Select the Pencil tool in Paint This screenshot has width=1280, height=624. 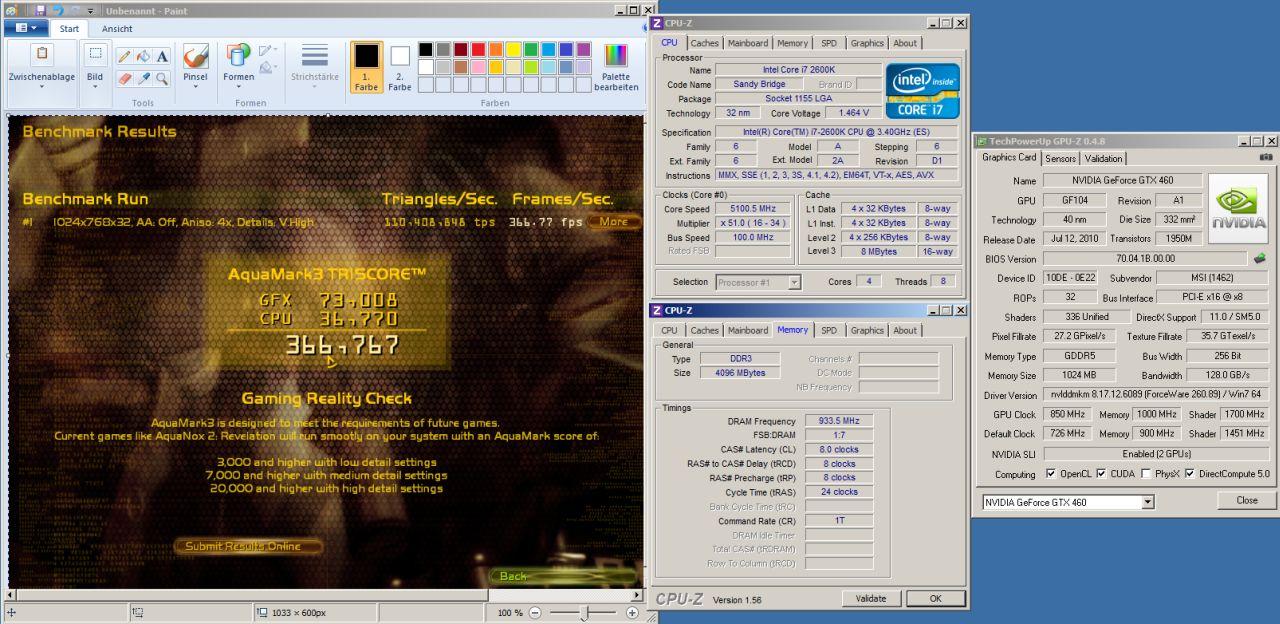point(124,56)
